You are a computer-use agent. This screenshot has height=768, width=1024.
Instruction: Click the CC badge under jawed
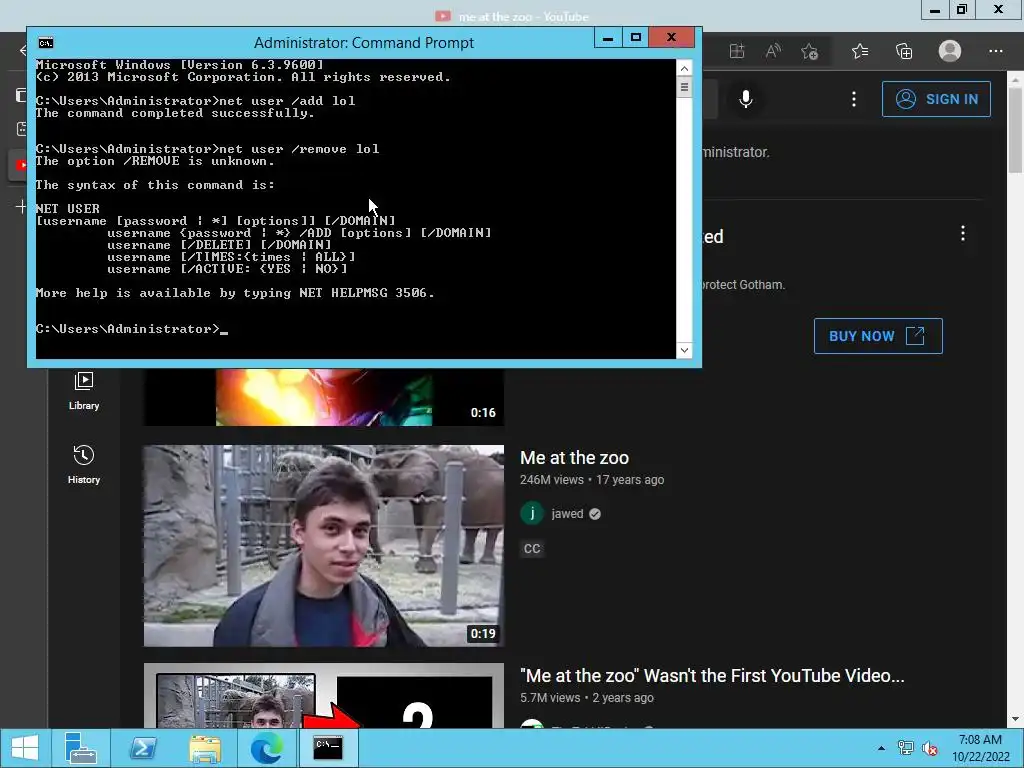(532, 549)
